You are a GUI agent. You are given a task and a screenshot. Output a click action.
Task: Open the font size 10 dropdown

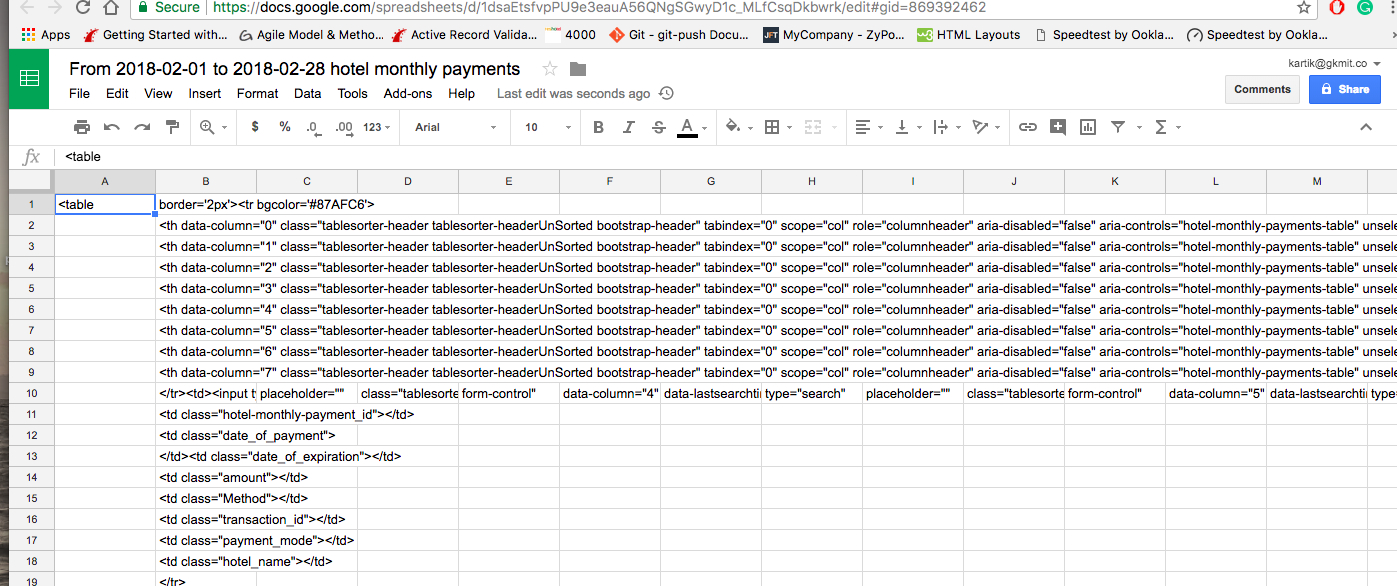coord(540,127)
